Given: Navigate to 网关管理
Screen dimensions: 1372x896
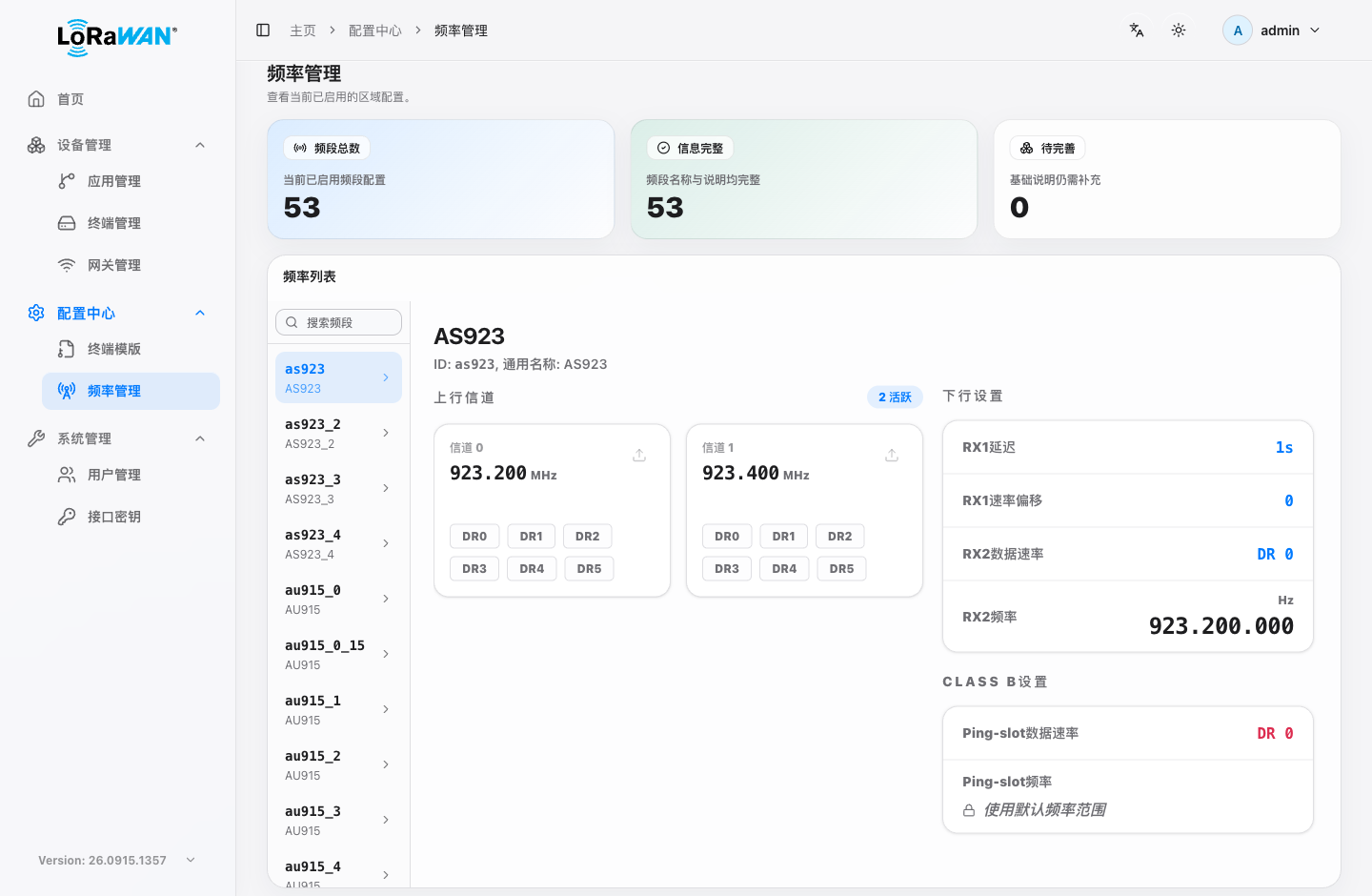Looking at the screenshot, I should click(131, 265).
